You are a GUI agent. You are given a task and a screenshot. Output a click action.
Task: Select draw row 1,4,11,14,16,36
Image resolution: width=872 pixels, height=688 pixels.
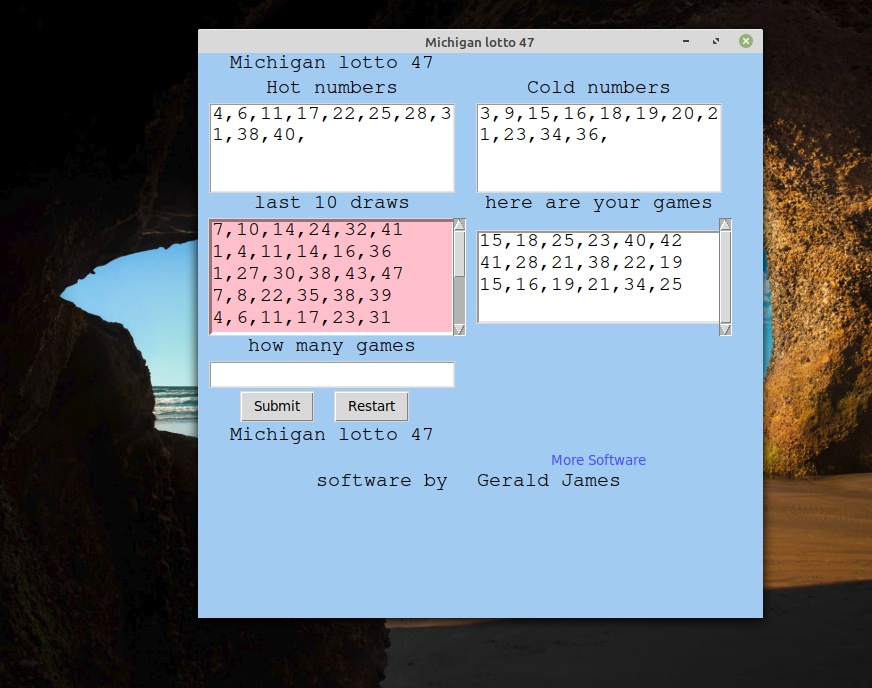[302, 251]
